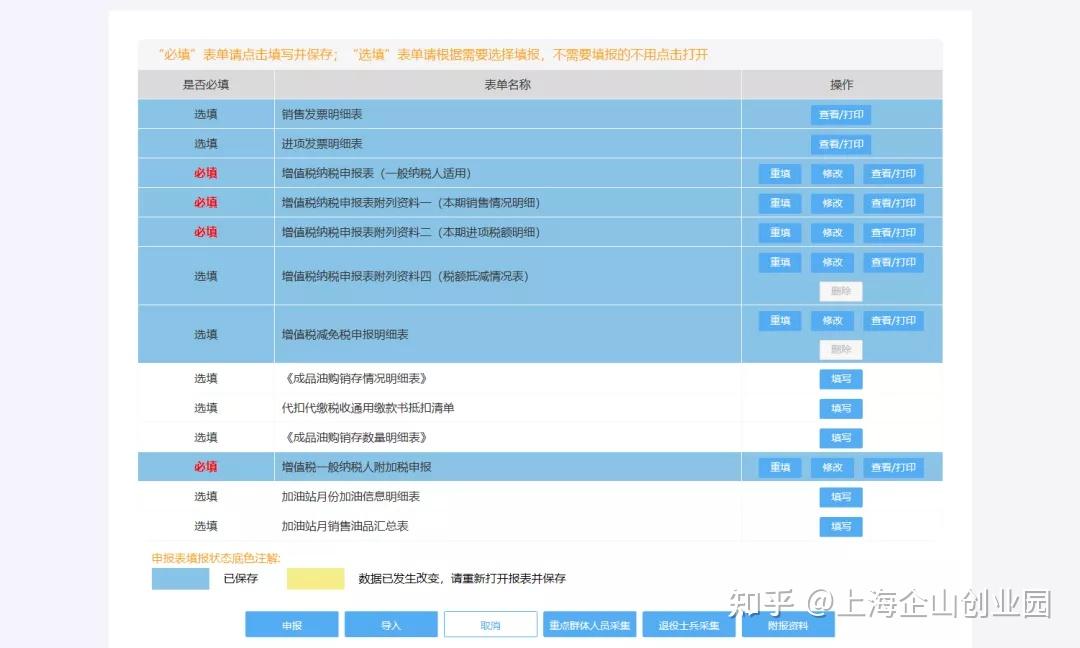
Task: Click 重填 on 增值税纳税申报表（一般纳税人适用）
Action: point(779,173)
